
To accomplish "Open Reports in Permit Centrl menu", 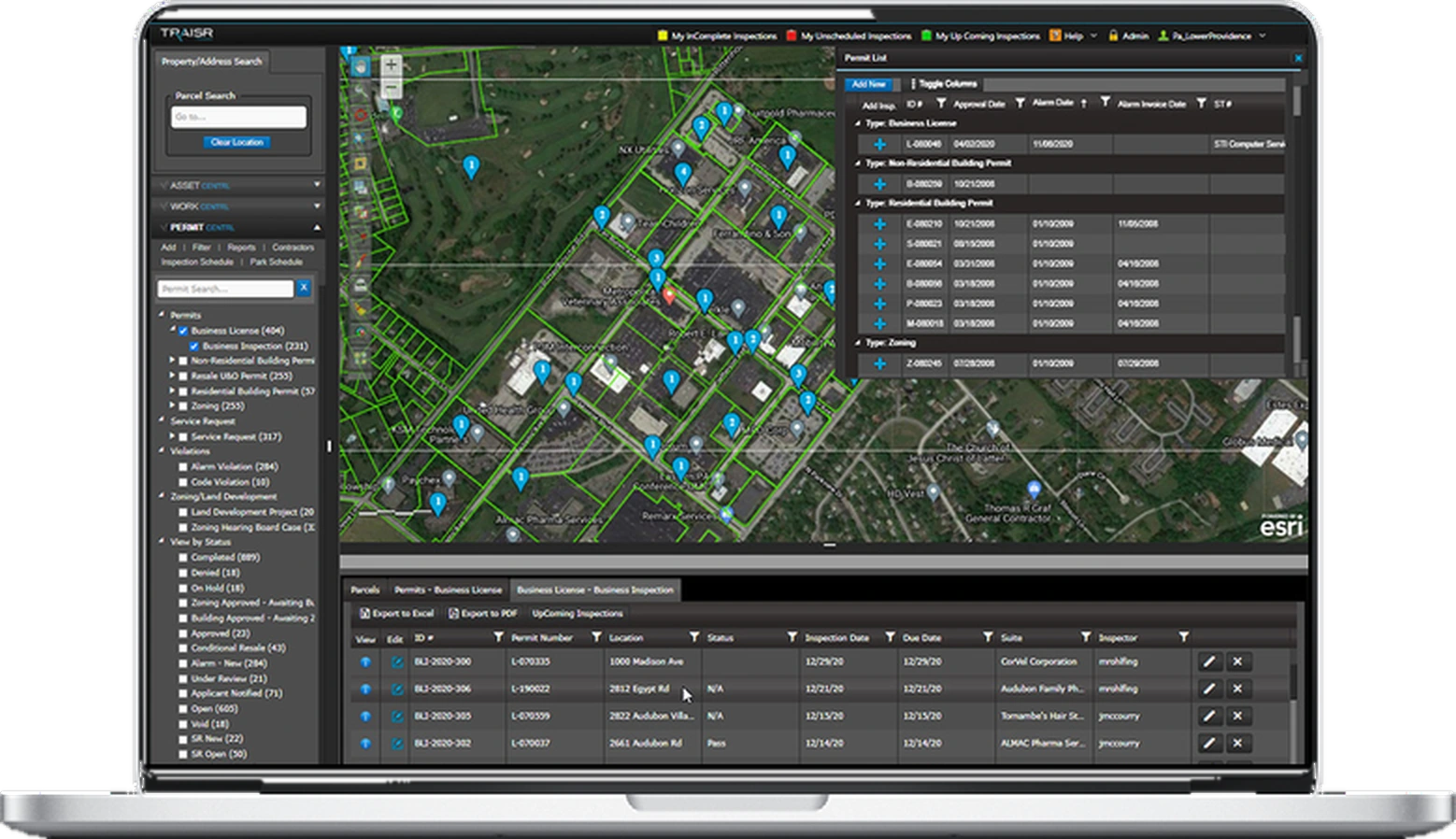I will coord(241,248).
